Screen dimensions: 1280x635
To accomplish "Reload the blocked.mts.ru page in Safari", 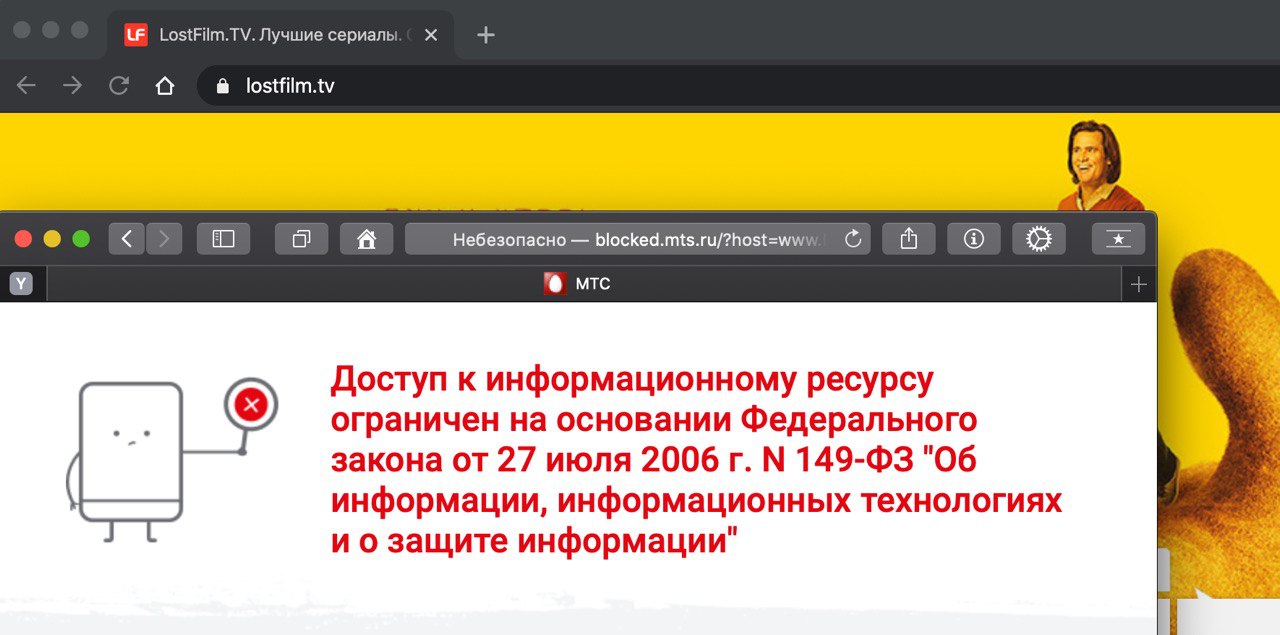I will [x=853, y=239].
